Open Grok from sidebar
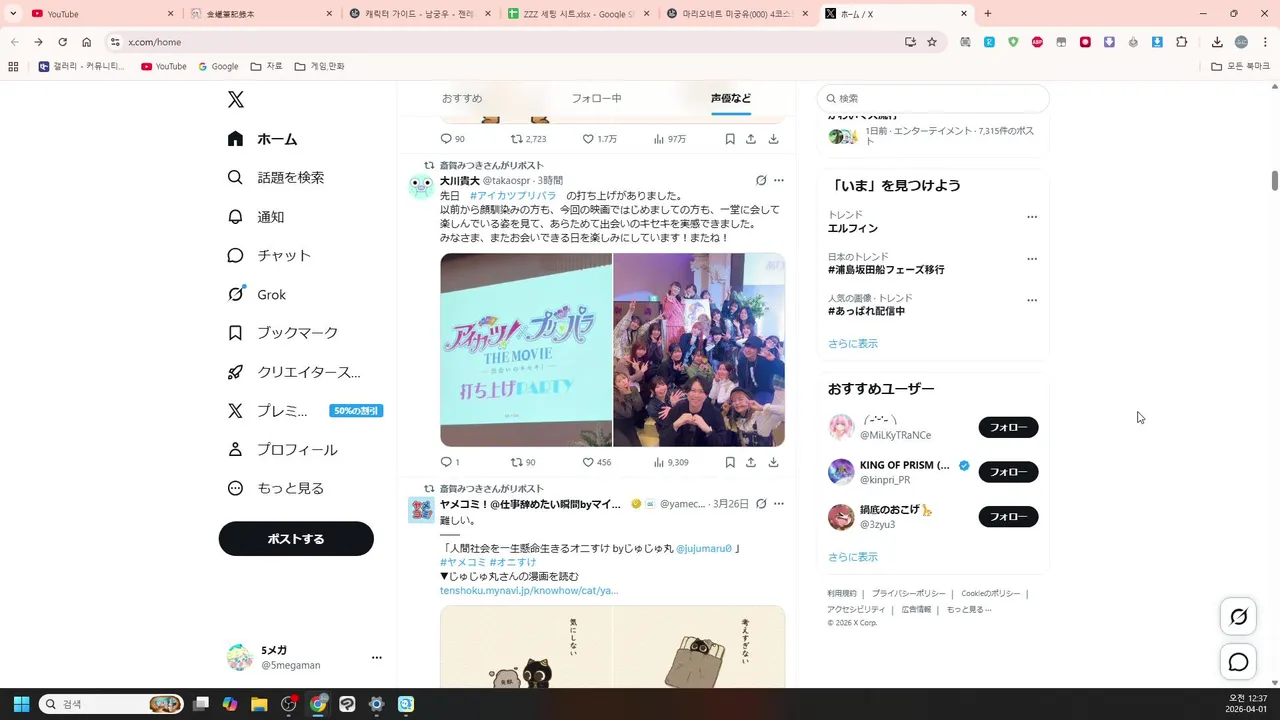This screenshot has height=720, width=1280. point(257,294)
